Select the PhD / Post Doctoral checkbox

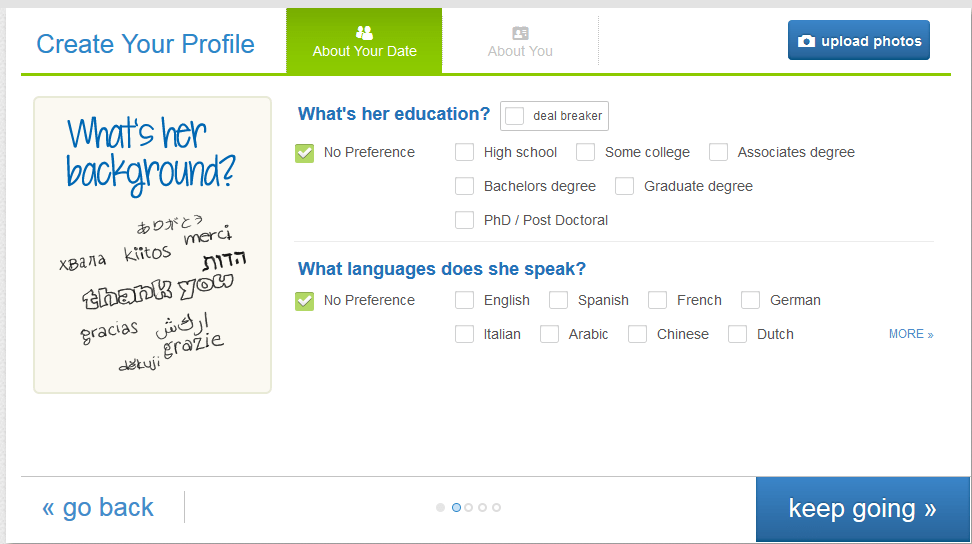pyautogui.click(x=464, y=220)
